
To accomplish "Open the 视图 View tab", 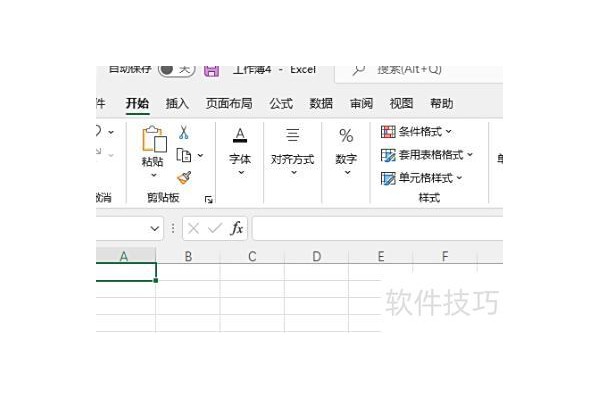I will point(401,104).
